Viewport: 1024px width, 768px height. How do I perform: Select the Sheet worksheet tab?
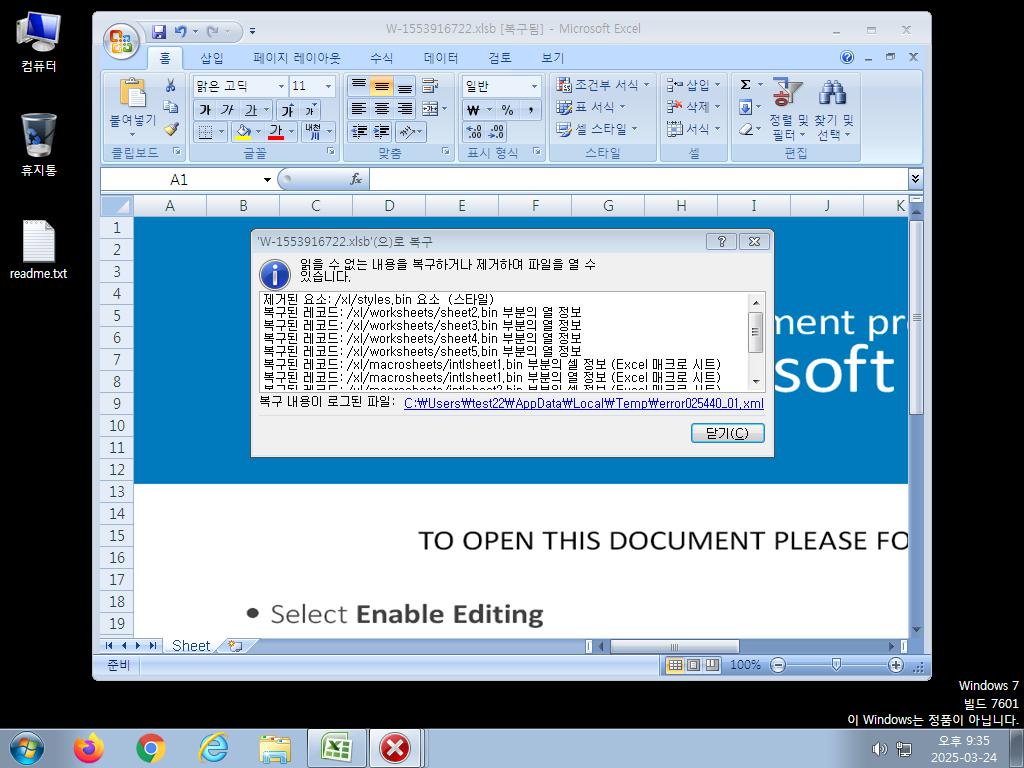coord(191,646)
